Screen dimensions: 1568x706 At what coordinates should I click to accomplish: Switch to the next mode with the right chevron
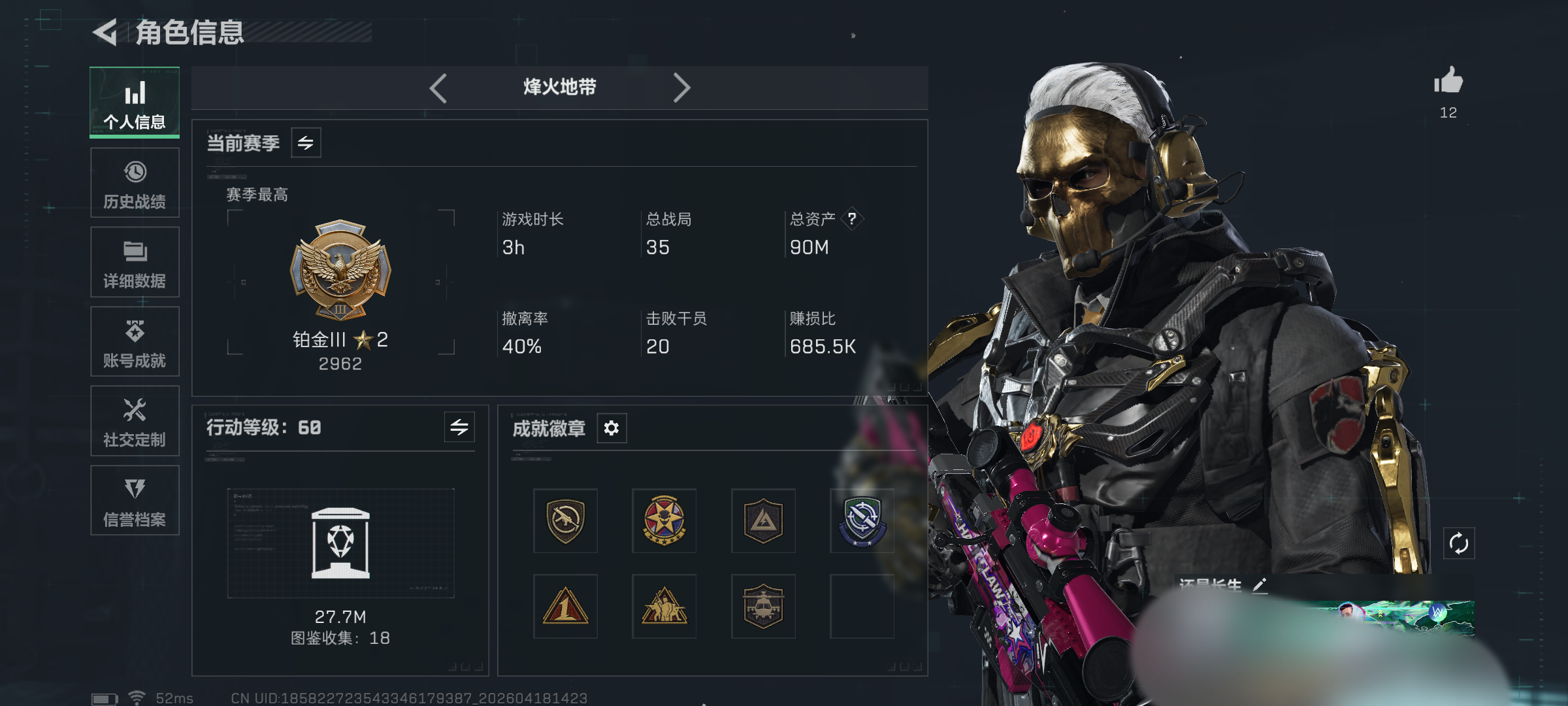[x=681, y=88]
